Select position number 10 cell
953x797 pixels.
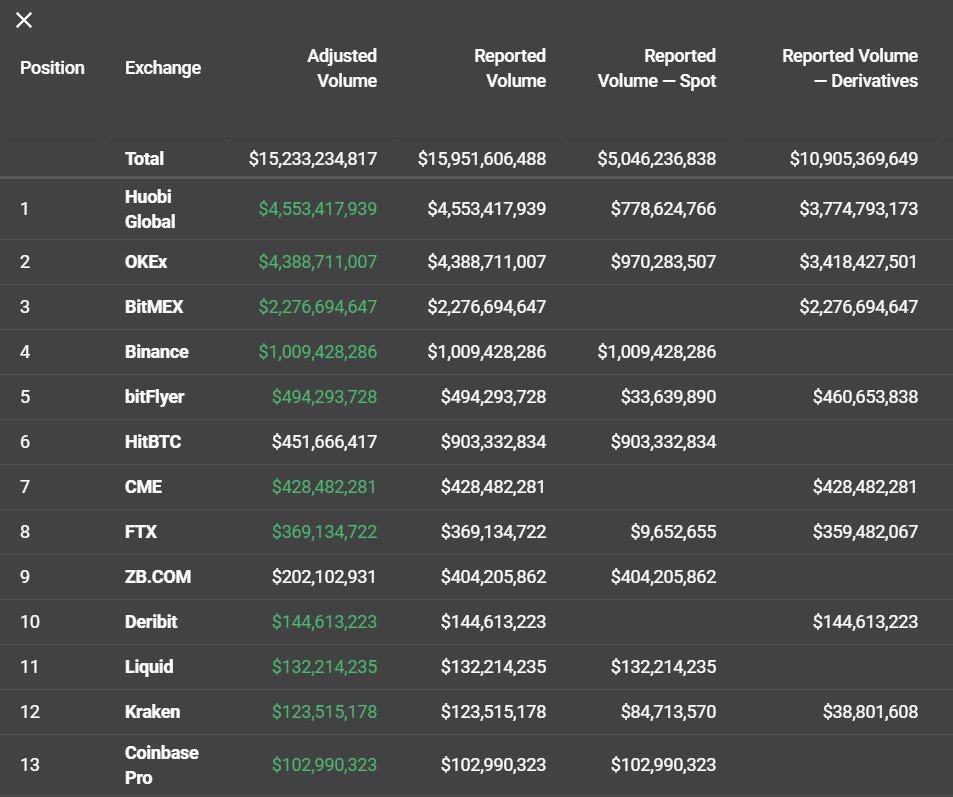tap(30, 622)
